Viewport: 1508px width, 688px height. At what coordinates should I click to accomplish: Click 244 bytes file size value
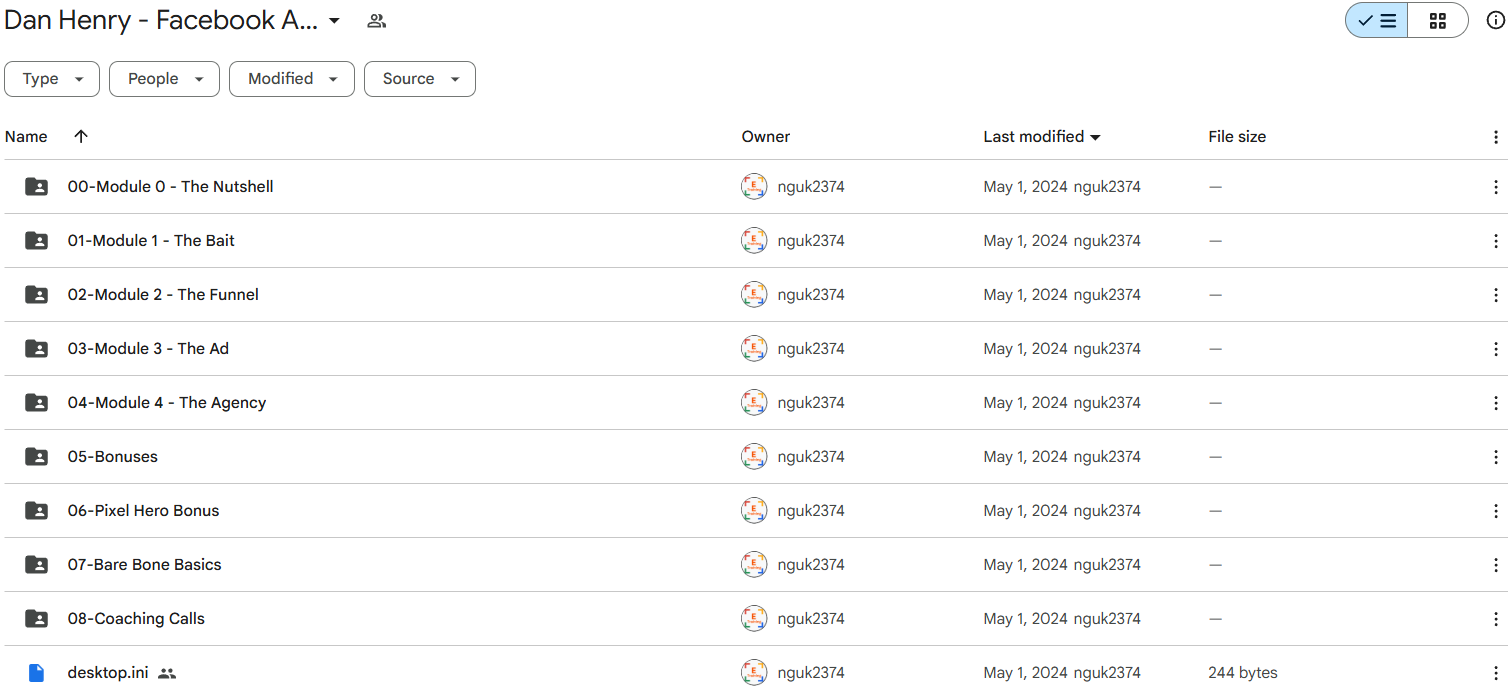(1243, 673)
